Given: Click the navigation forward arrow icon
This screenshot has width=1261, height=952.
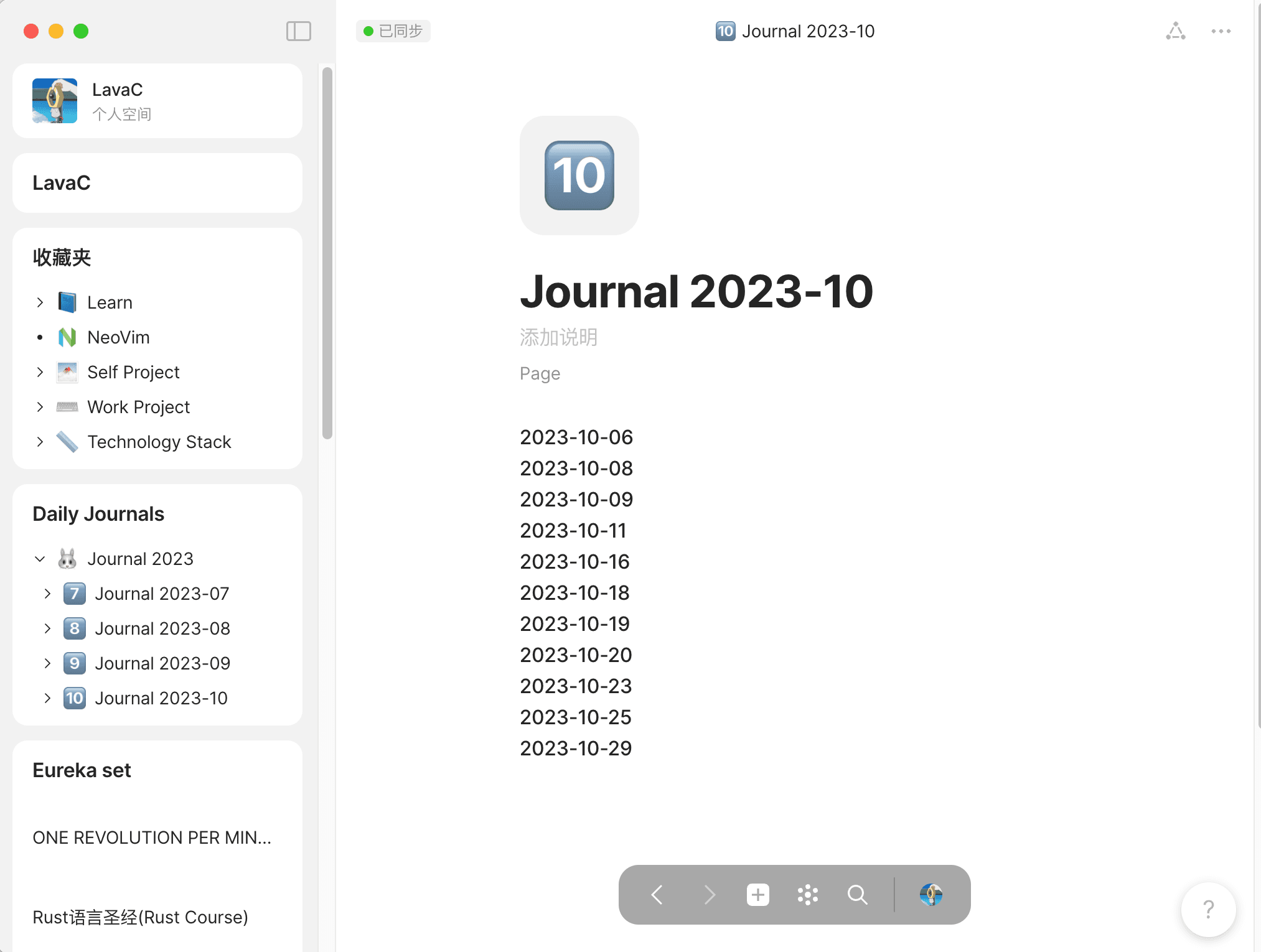Looking at the screenshot, I should (708, 894).
